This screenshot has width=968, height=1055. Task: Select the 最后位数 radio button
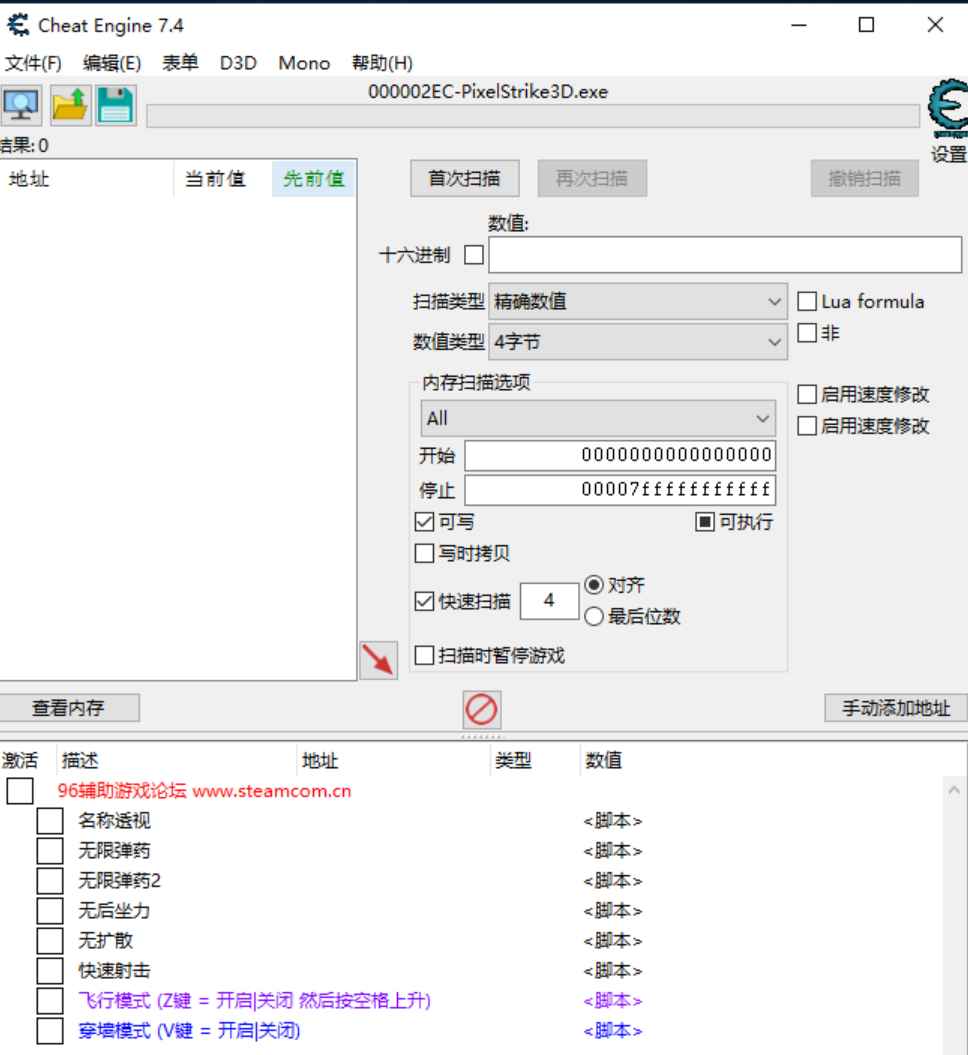click(594, 616)
